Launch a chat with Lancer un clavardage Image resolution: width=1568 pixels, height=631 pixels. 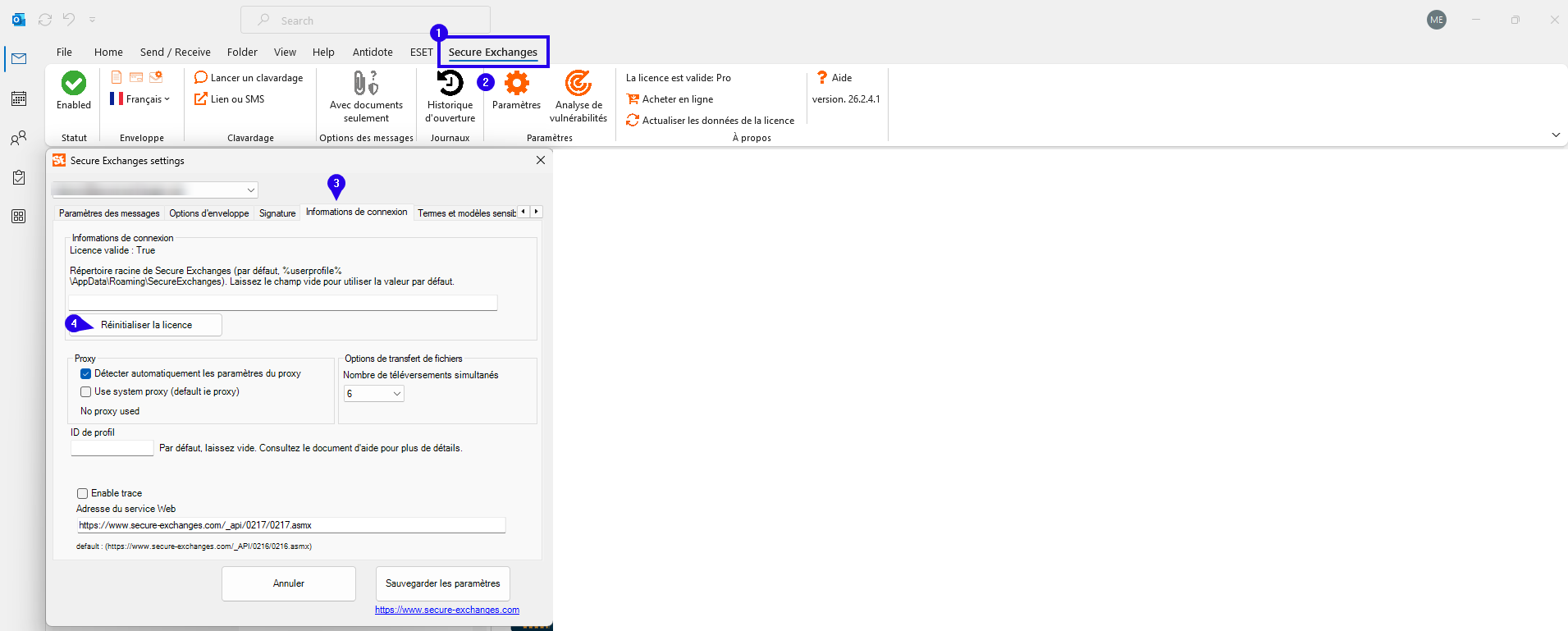click(249, 78)
